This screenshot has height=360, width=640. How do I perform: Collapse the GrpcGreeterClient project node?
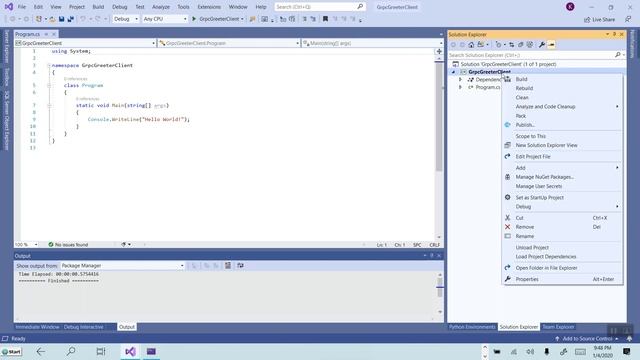(x=453, y=72)
